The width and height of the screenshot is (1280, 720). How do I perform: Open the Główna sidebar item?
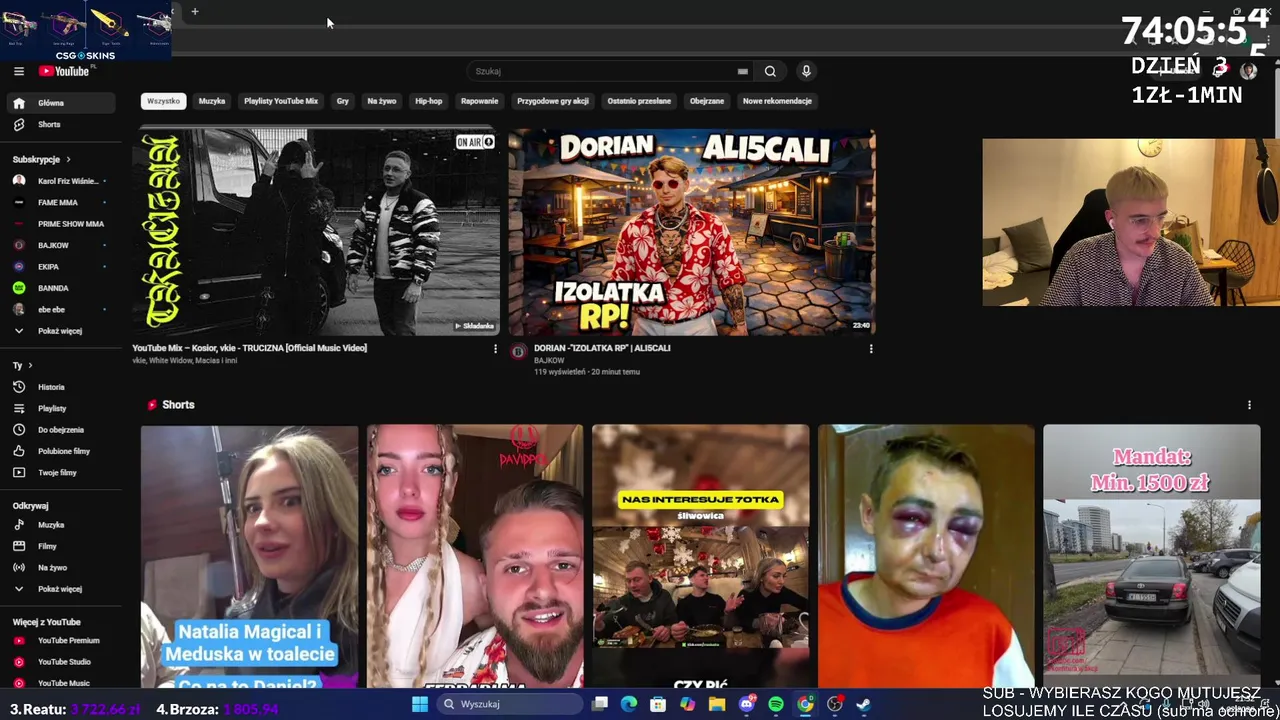62,103
